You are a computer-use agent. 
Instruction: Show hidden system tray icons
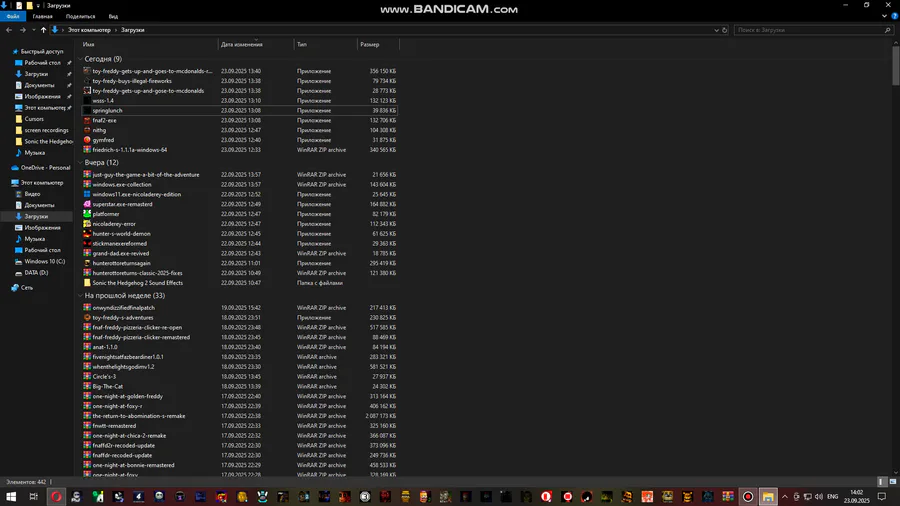pyautogui.click(x=785, y=497)
